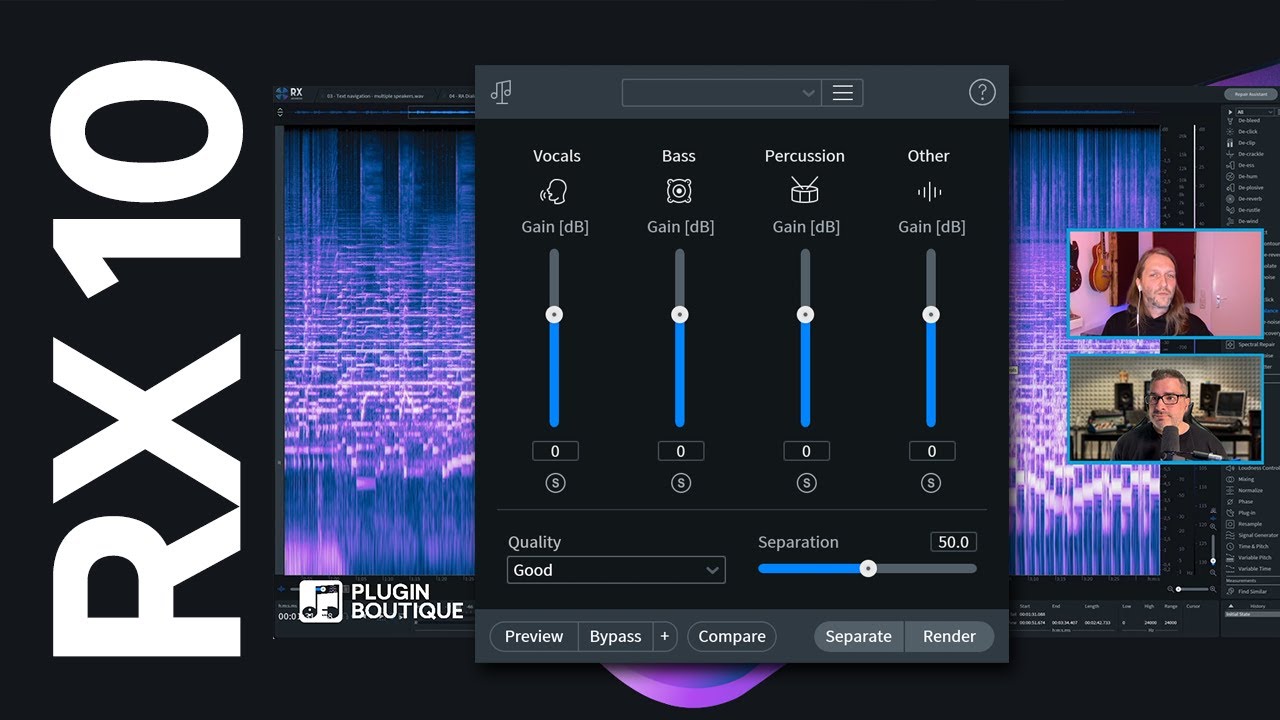Select the De-plosive module icon
1280x720 pixels.
click(x=1230, y=188)
